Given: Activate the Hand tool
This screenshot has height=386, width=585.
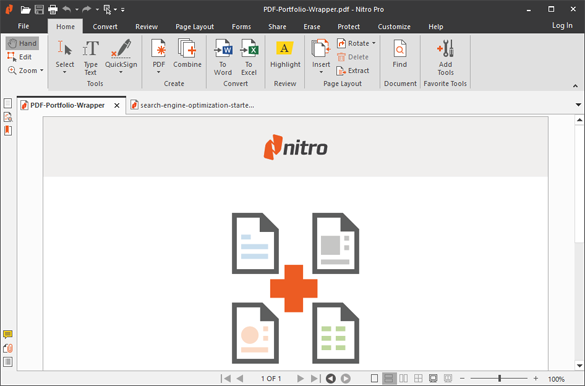Looking at the screenshot, I should tap(22, 43).
